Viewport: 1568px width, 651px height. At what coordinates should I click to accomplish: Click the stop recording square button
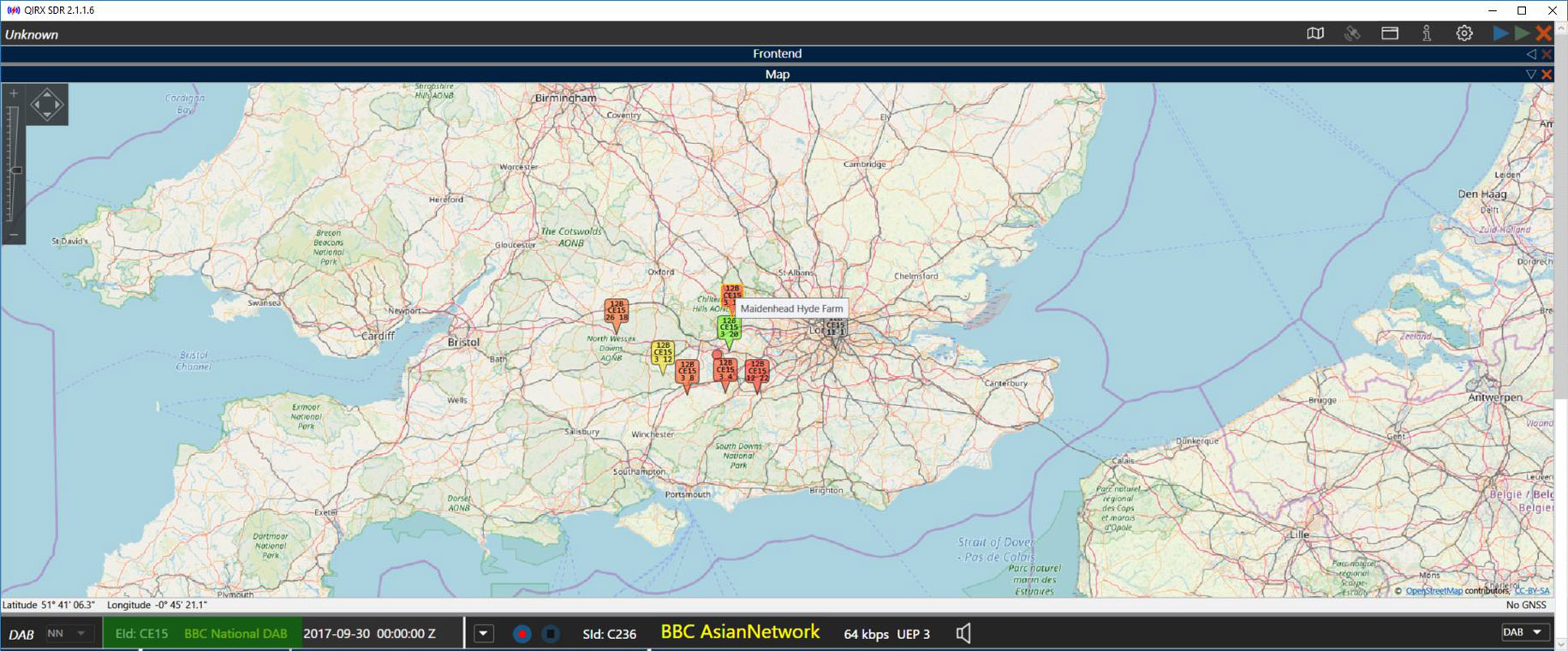click(x=551, y=634)
